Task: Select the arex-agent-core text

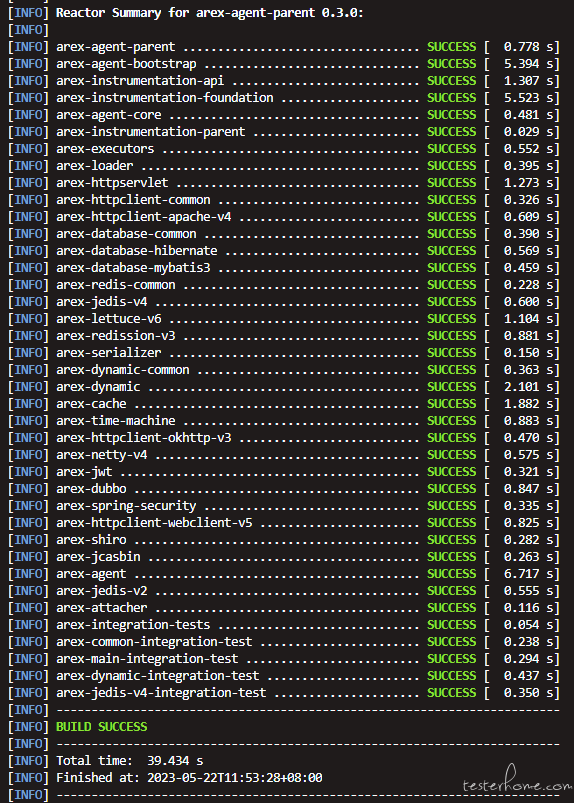Action: point(109,115)
